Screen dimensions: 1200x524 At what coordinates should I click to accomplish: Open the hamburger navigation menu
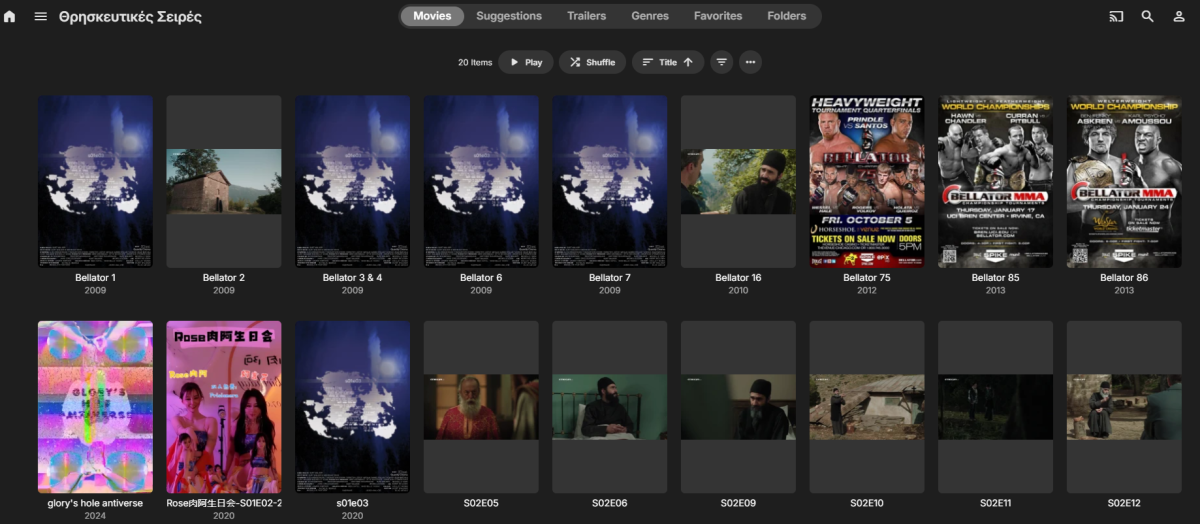pyautogui.click(x=41, y=17)
